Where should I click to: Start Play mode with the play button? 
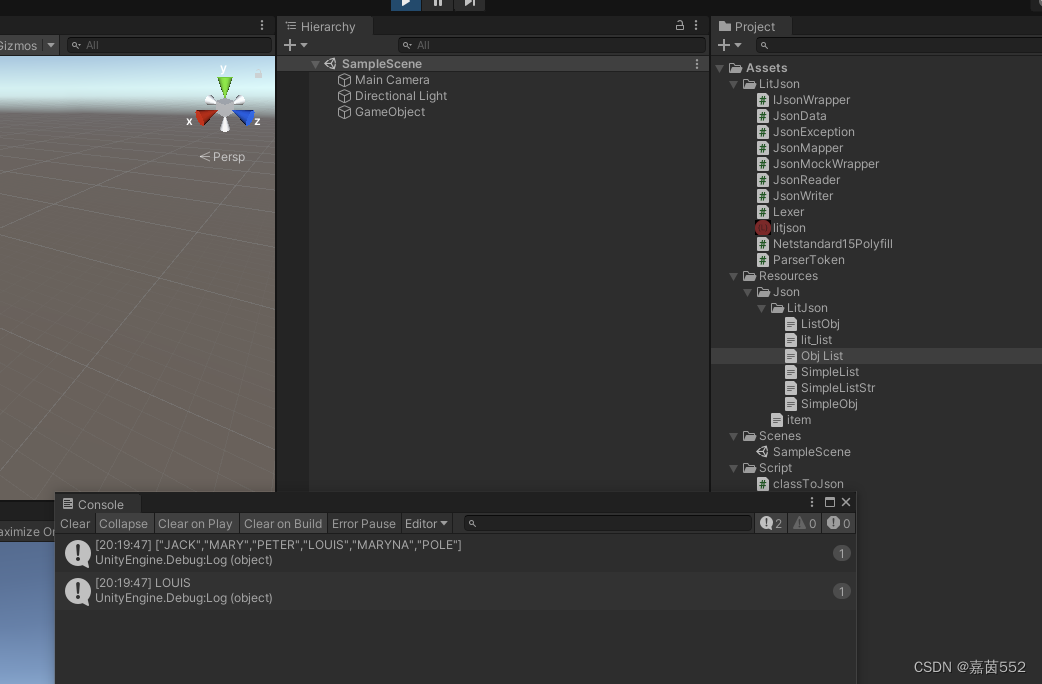405,4
